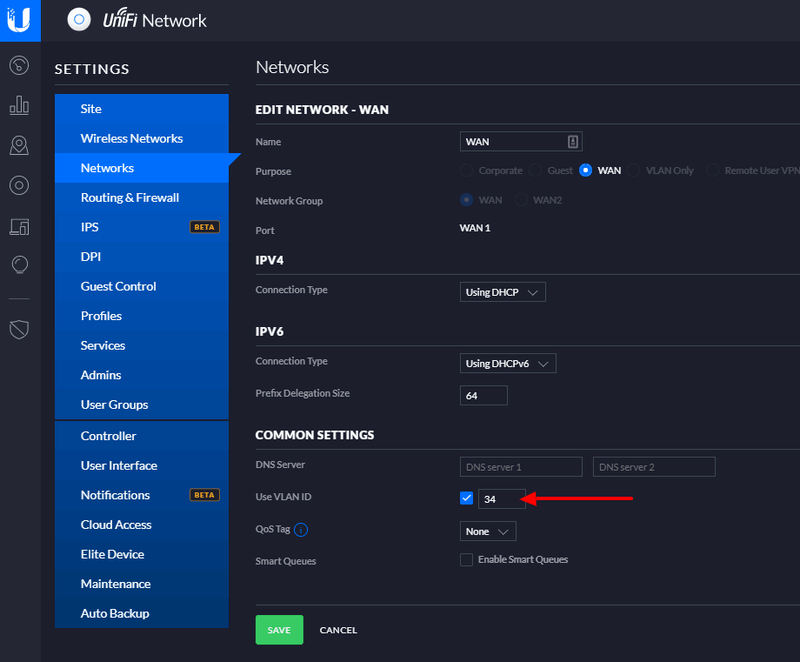Open the Map icon in sidebar
The image size is (800, 662).
coord(19,146)
